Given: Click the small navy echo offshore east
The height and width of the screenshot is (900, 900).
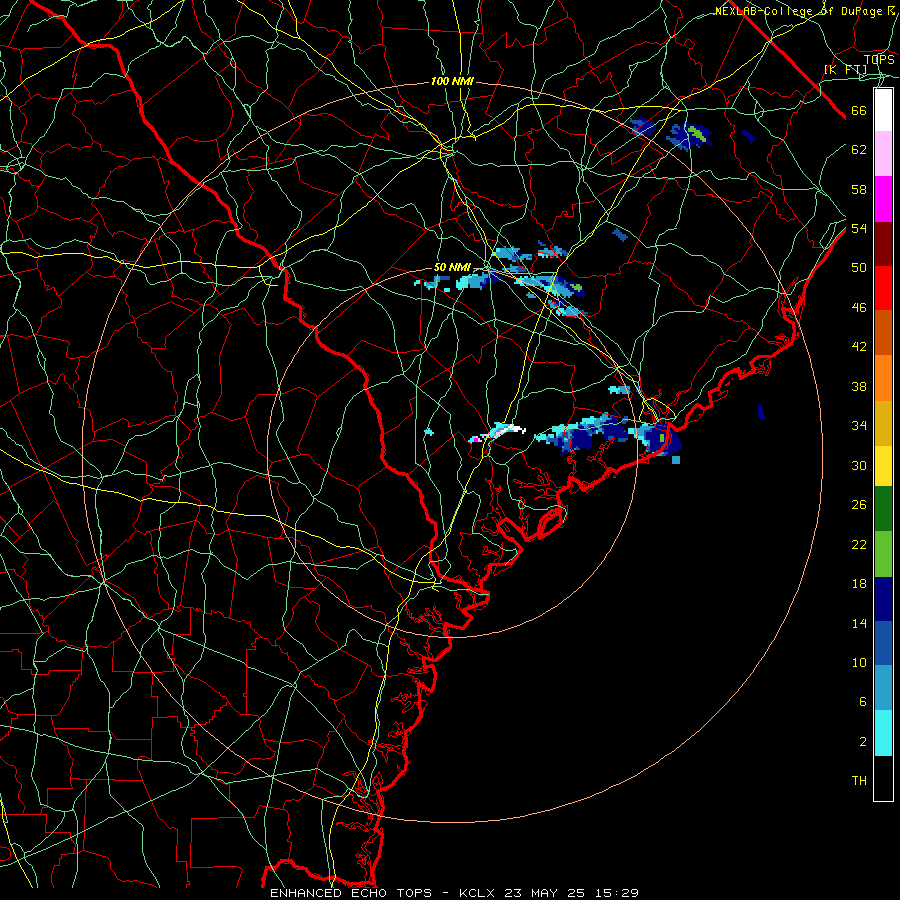Looking at the screenshot, I should [x=762, y=412].
